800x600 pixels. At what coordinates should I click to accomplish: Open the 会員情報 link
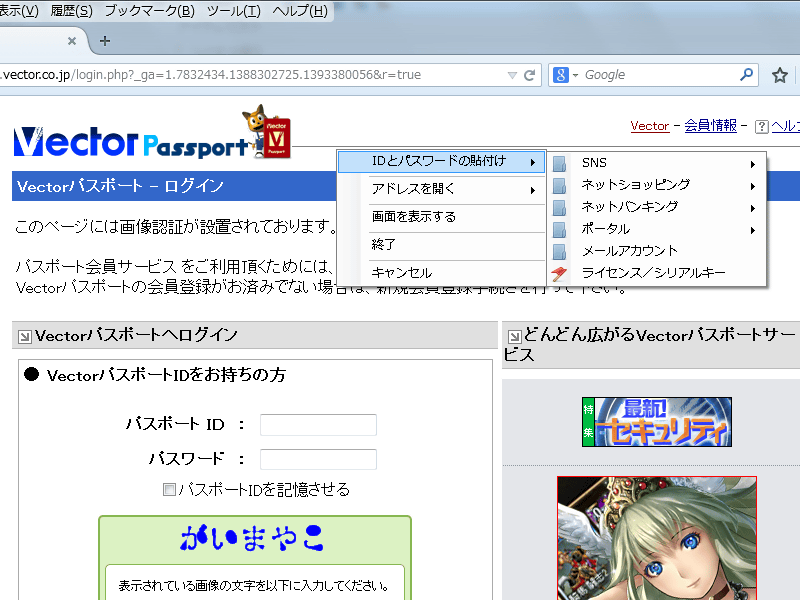click(x=710, y=126)
